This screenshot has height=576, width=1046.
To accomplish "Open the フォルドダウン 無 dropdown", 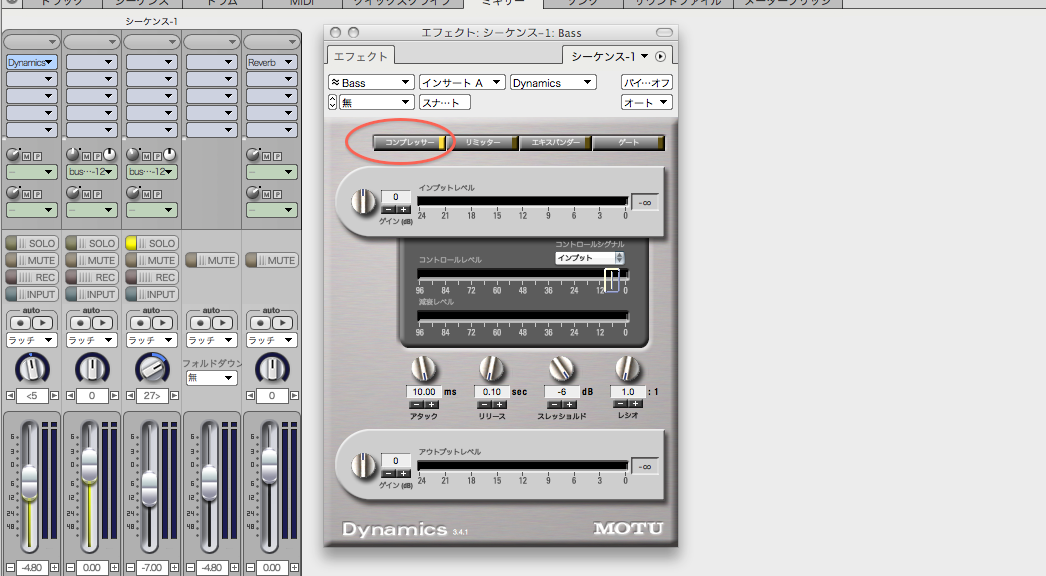I will click(211, 378).
